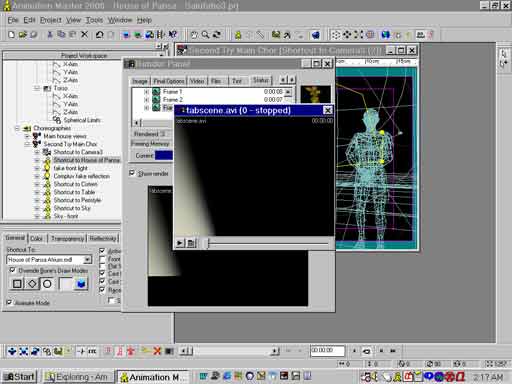
Task: Click the timecode input field
Action: pyautogui.click(x=327, y=351)
